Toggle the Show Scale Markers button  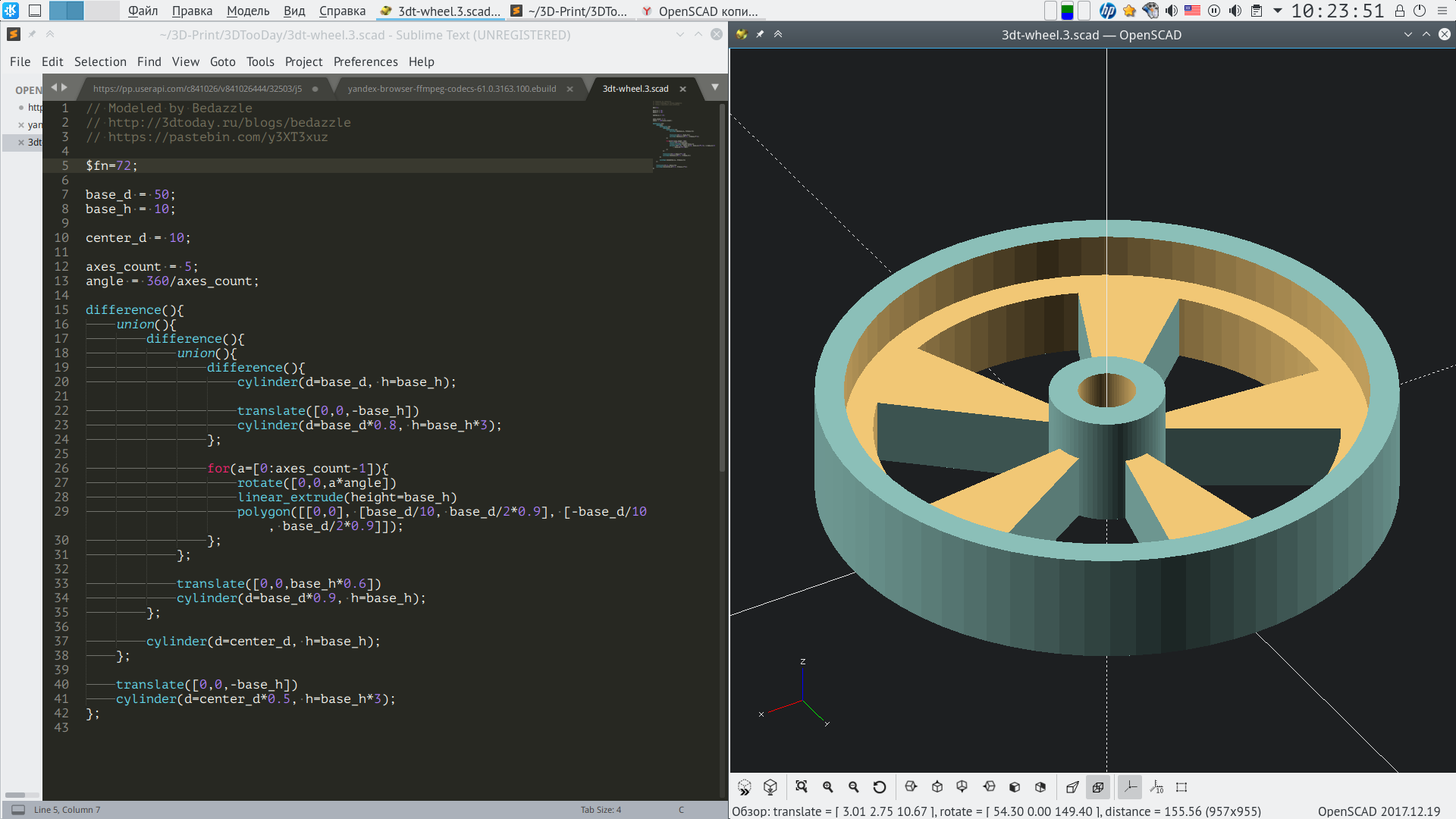1156,787
